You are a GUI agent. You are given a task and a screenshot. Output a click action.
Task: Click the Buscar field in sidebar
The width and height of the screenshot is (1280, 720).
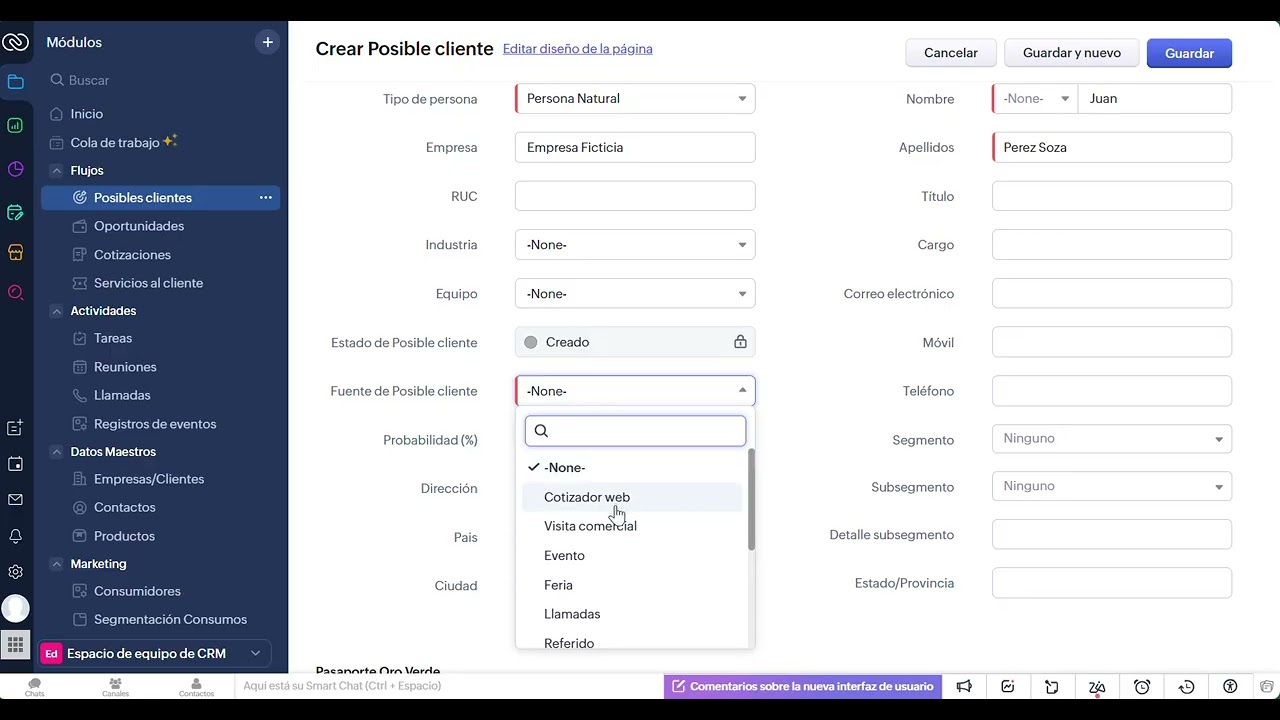click(x=161, y=80)
